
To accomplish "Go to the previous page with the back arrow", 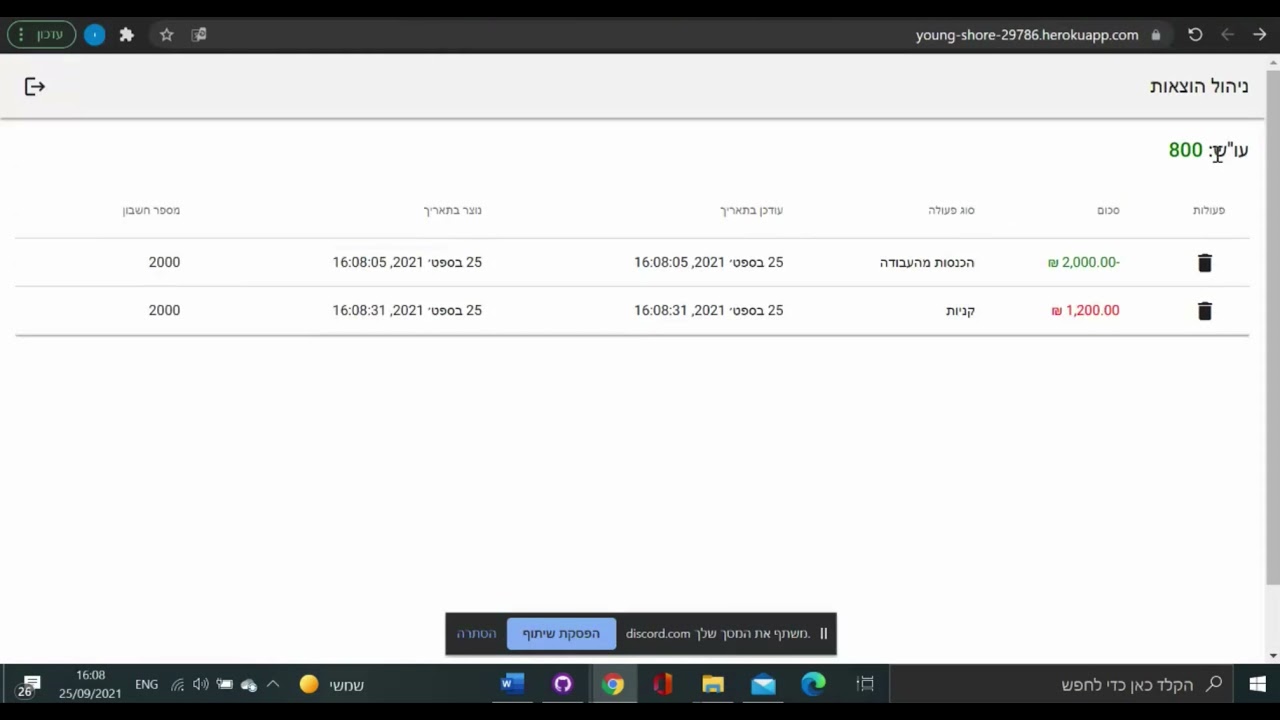I will 1227,35.
